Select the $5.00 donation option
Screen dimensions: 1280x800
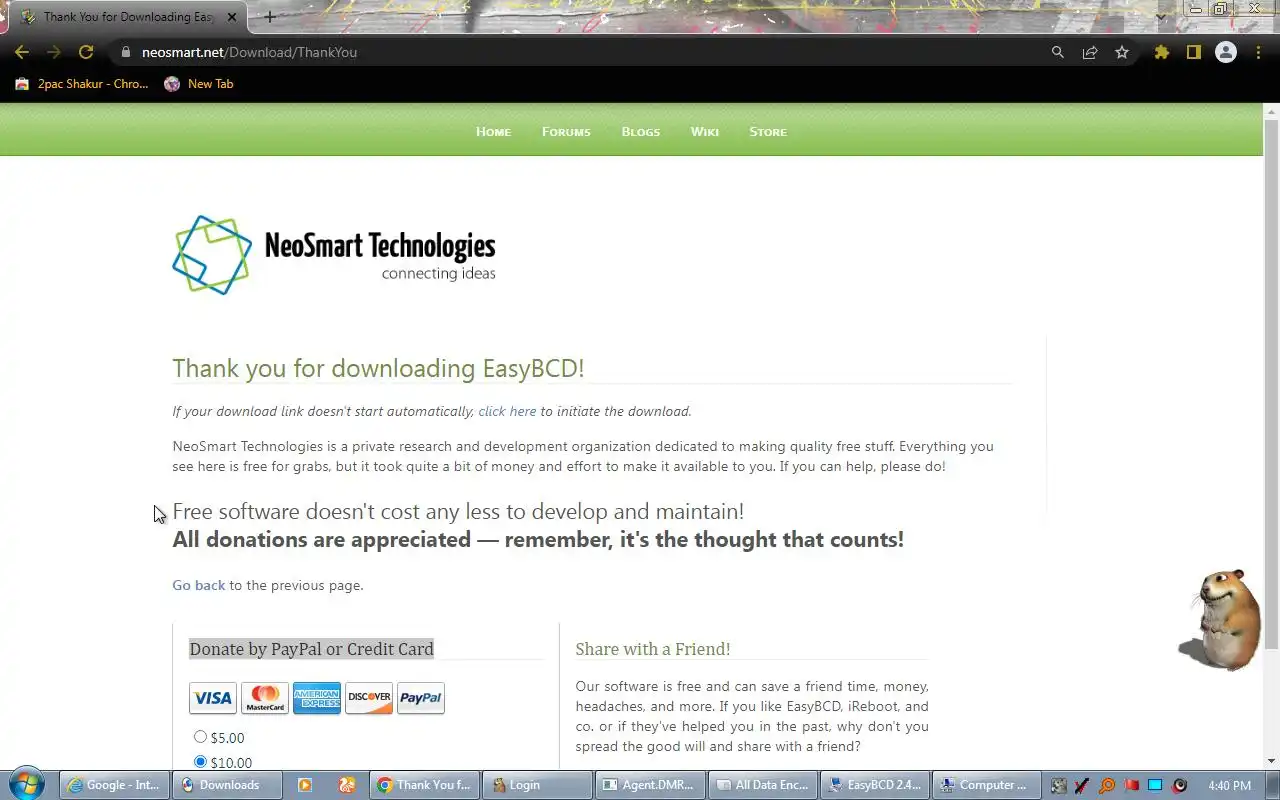coord(200,737)
